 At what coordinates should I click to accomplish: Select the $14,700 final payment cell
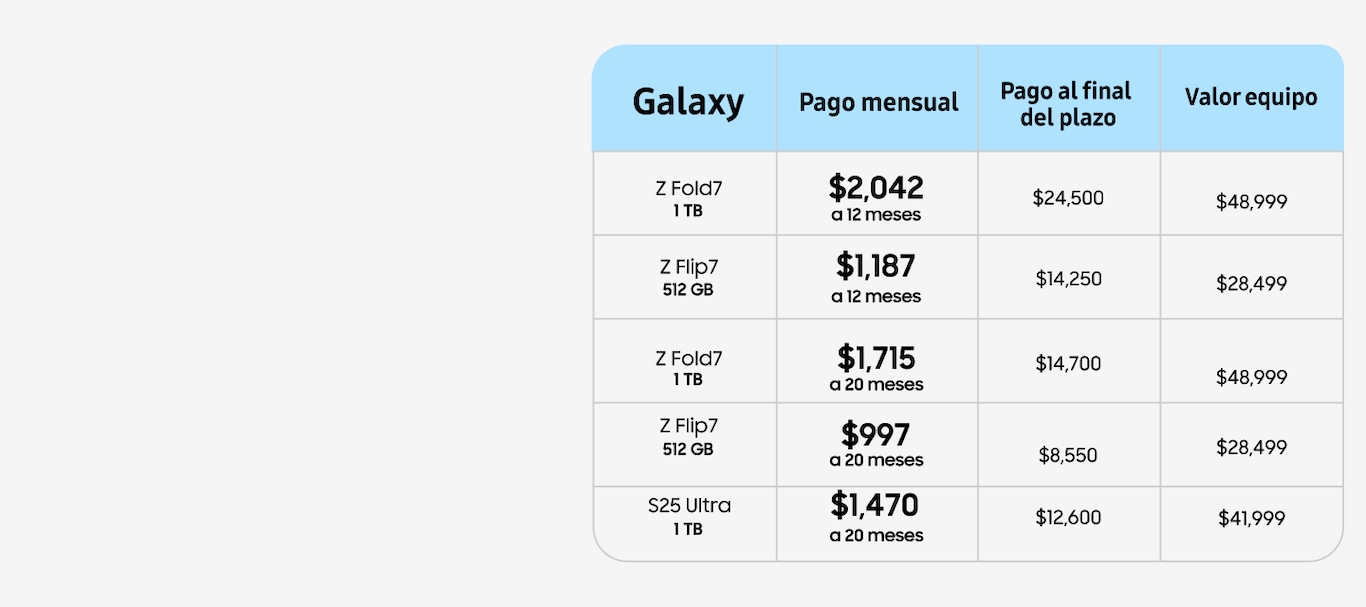[x=1068, y=364]
